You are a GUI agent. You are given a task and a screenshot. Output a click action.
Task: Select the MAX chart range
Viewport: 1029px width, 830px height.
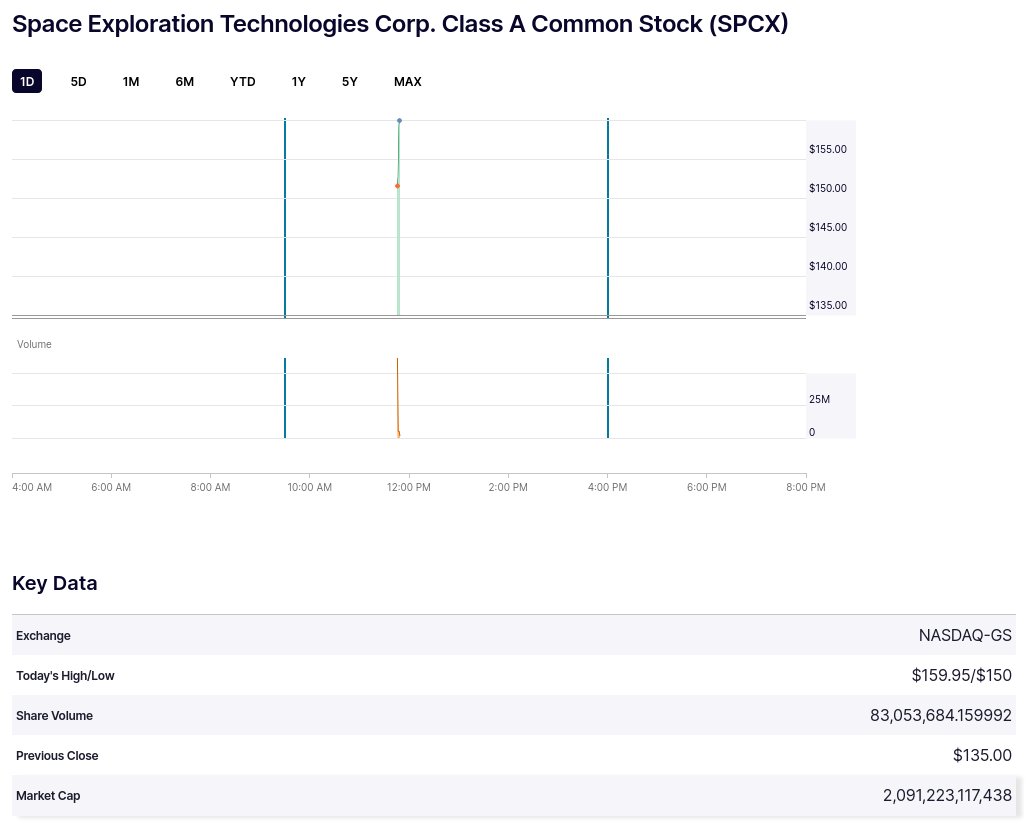408,81
